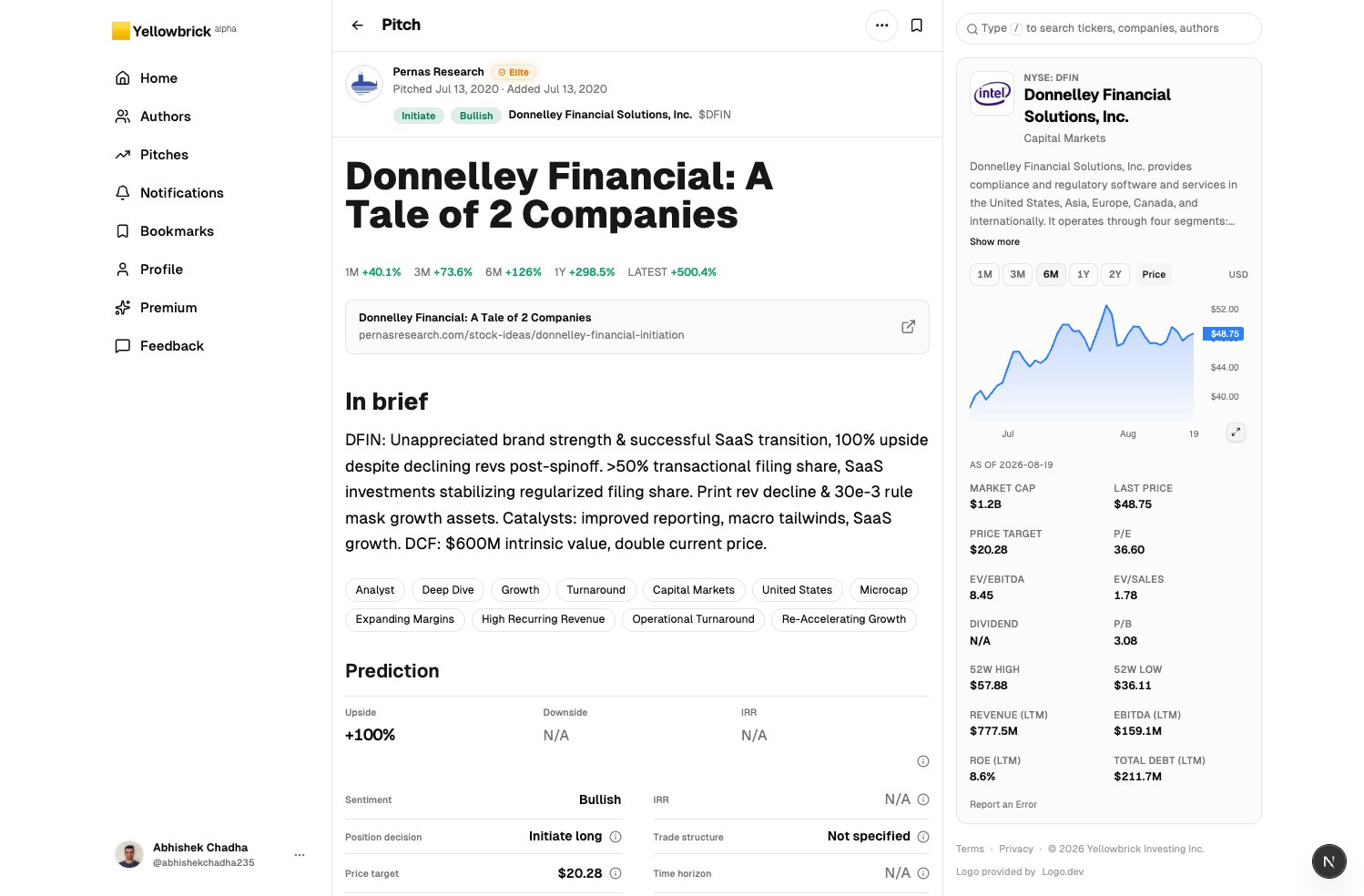1364x896 pixels.
Task: Open pernasresearch.com article link card
Action: click(637, 327)
